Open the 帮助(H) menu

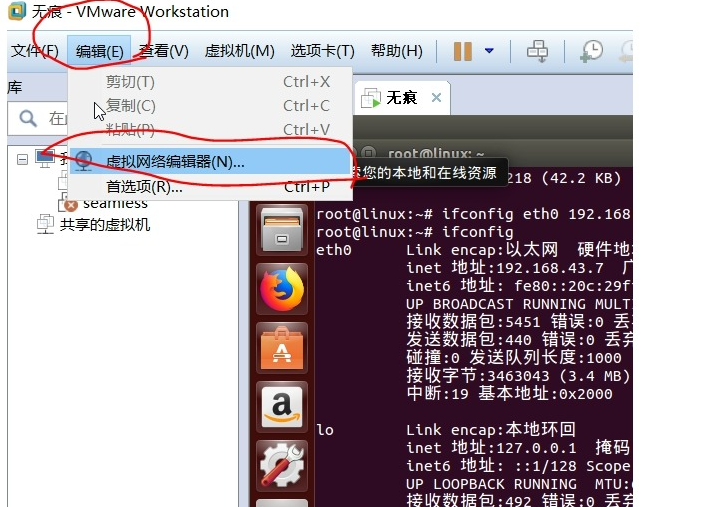click(397, 51)
